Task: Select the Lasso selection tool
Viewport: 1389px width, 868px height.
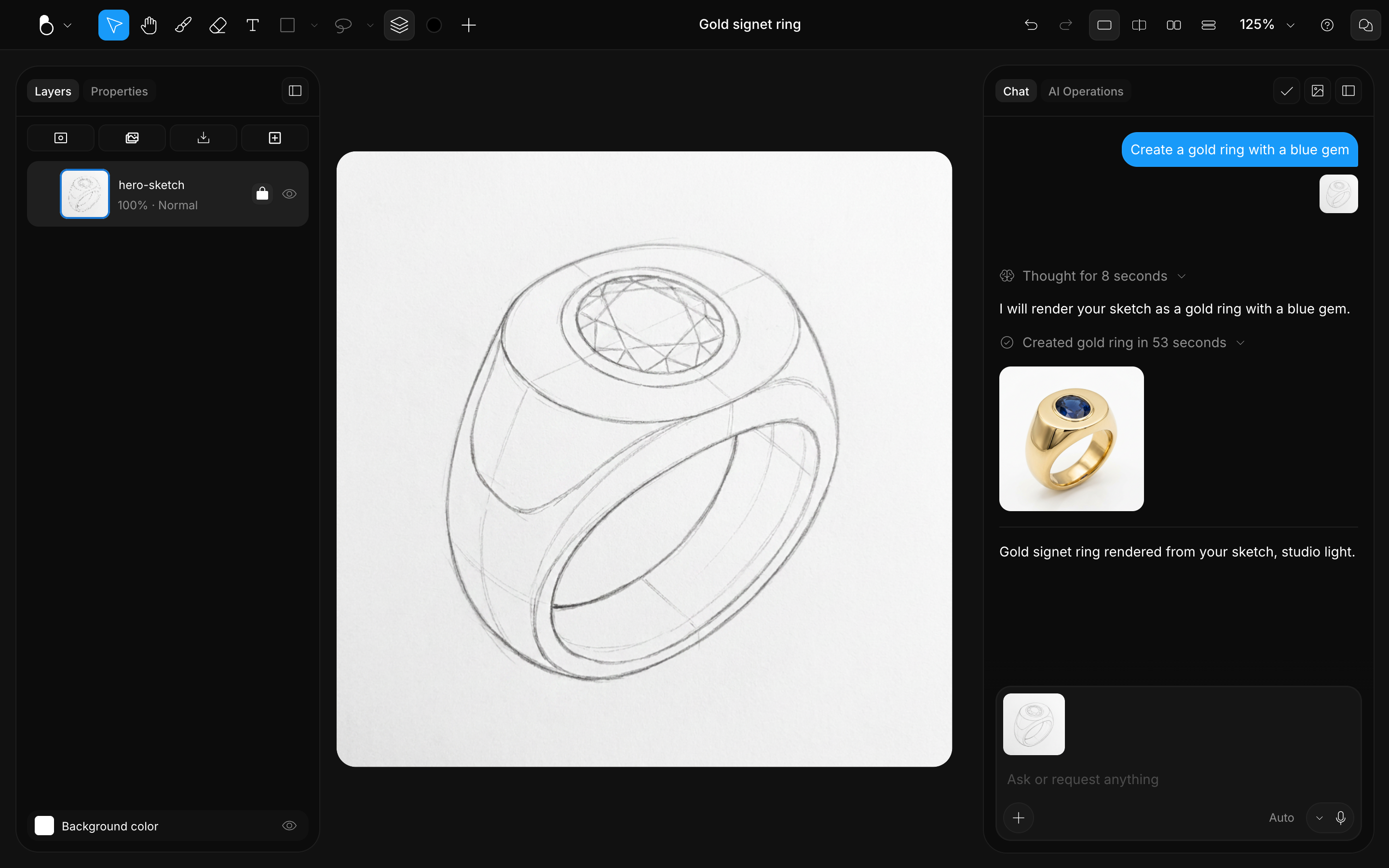Action: [x=343, y=25]
